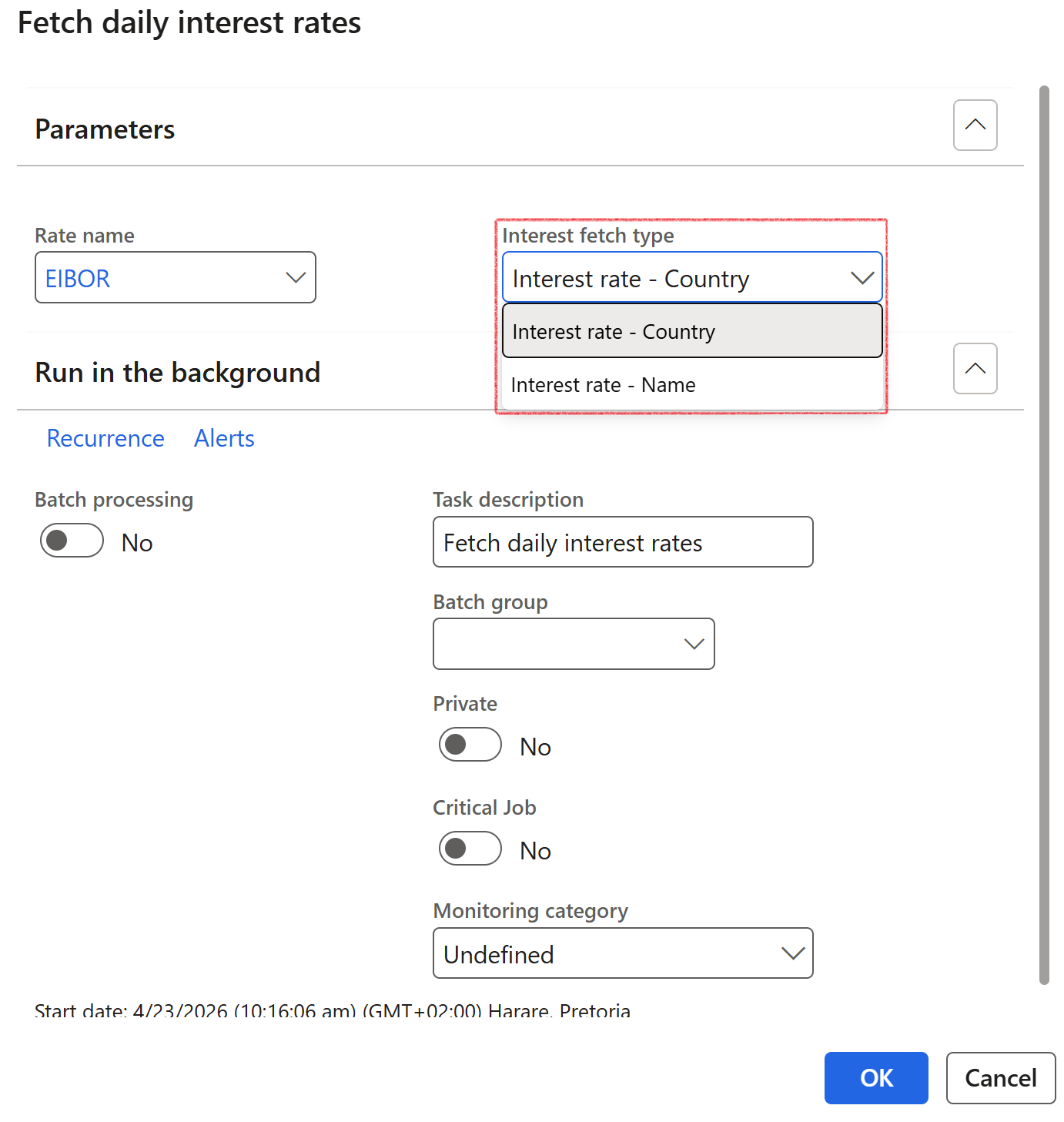The width and height of the screenshot is (1064, 1122).
Task: Select 'Interest rate - Country' list option
Action: [x=691, y=331]
